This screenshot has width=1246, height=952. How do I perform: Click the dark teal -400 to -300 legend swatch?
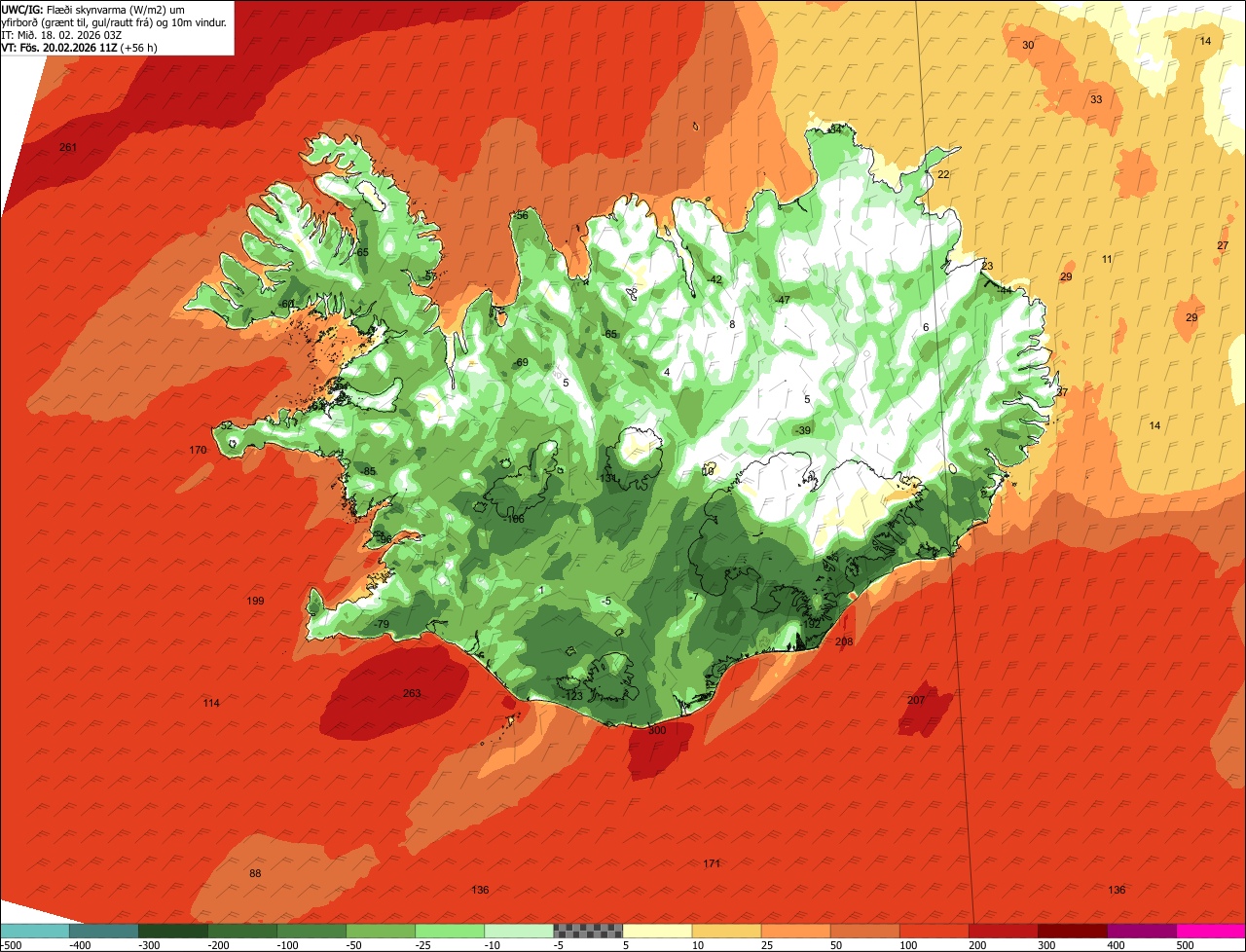pos(104,931)
